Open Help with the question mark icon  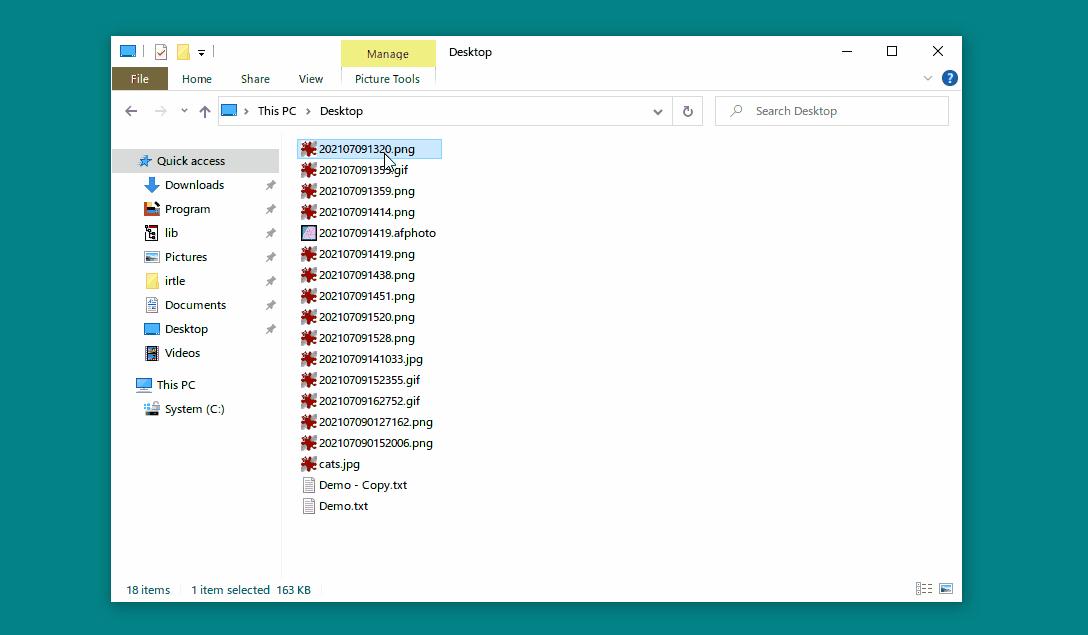pyautogui.click(x=950, y=78)
